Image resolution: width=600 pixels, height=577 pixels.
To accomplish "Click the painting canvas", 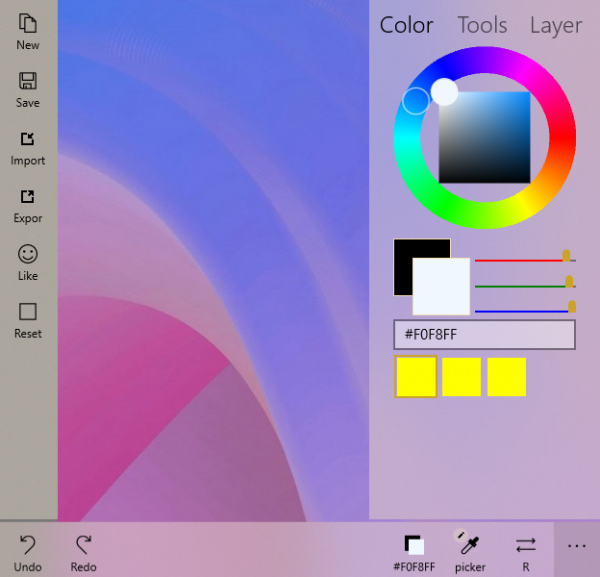I will tap(213, 260).
